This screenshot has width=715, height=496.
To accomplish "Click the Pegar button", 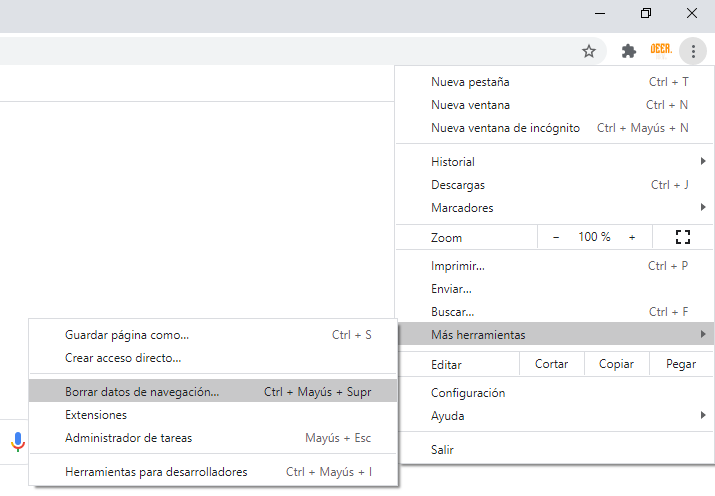I will click(x=681, y=364).
